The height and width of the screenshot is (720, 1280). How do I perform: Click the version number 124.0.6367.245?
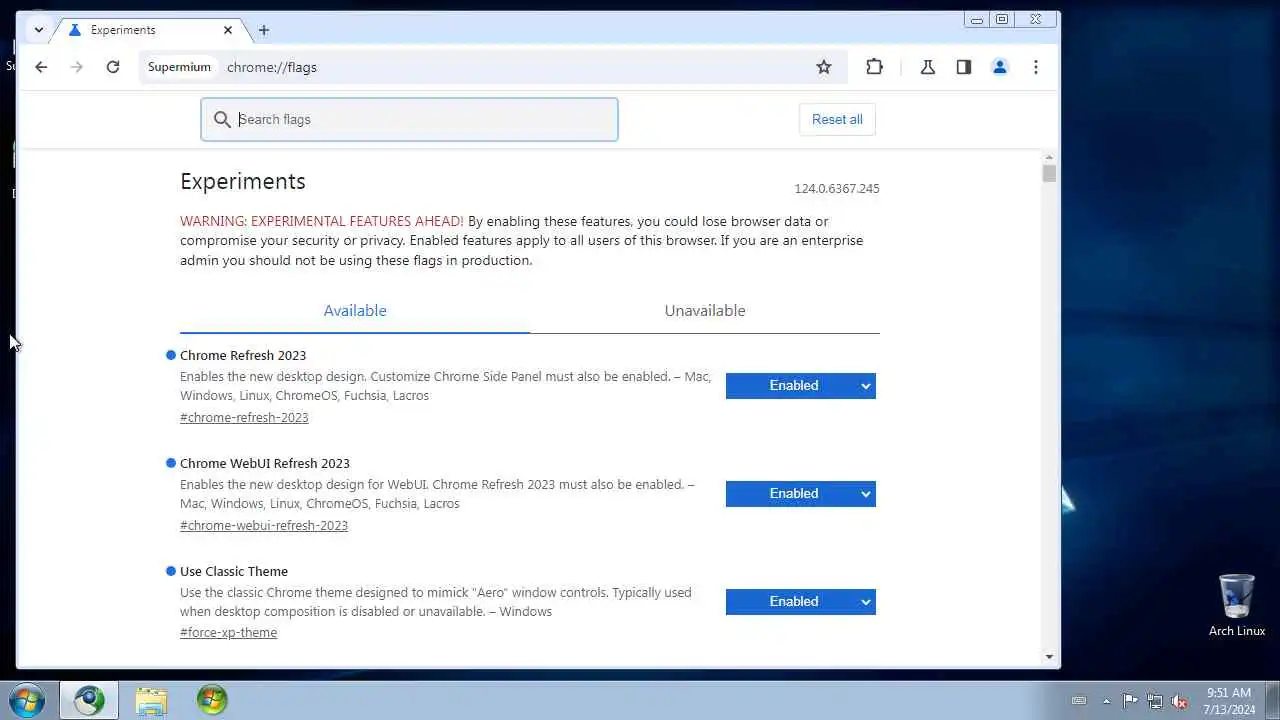point(837,189)
